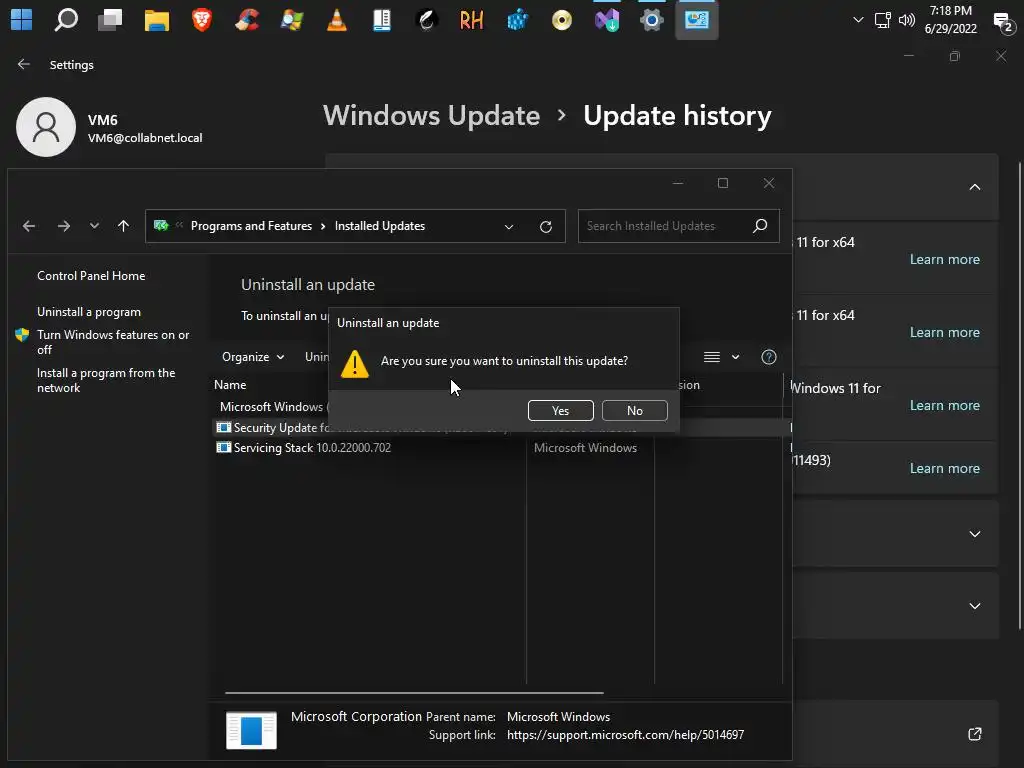1024x768 pixels.
Task: Click the horizontal scrollbar in updates list
Action: click(414, 692)
